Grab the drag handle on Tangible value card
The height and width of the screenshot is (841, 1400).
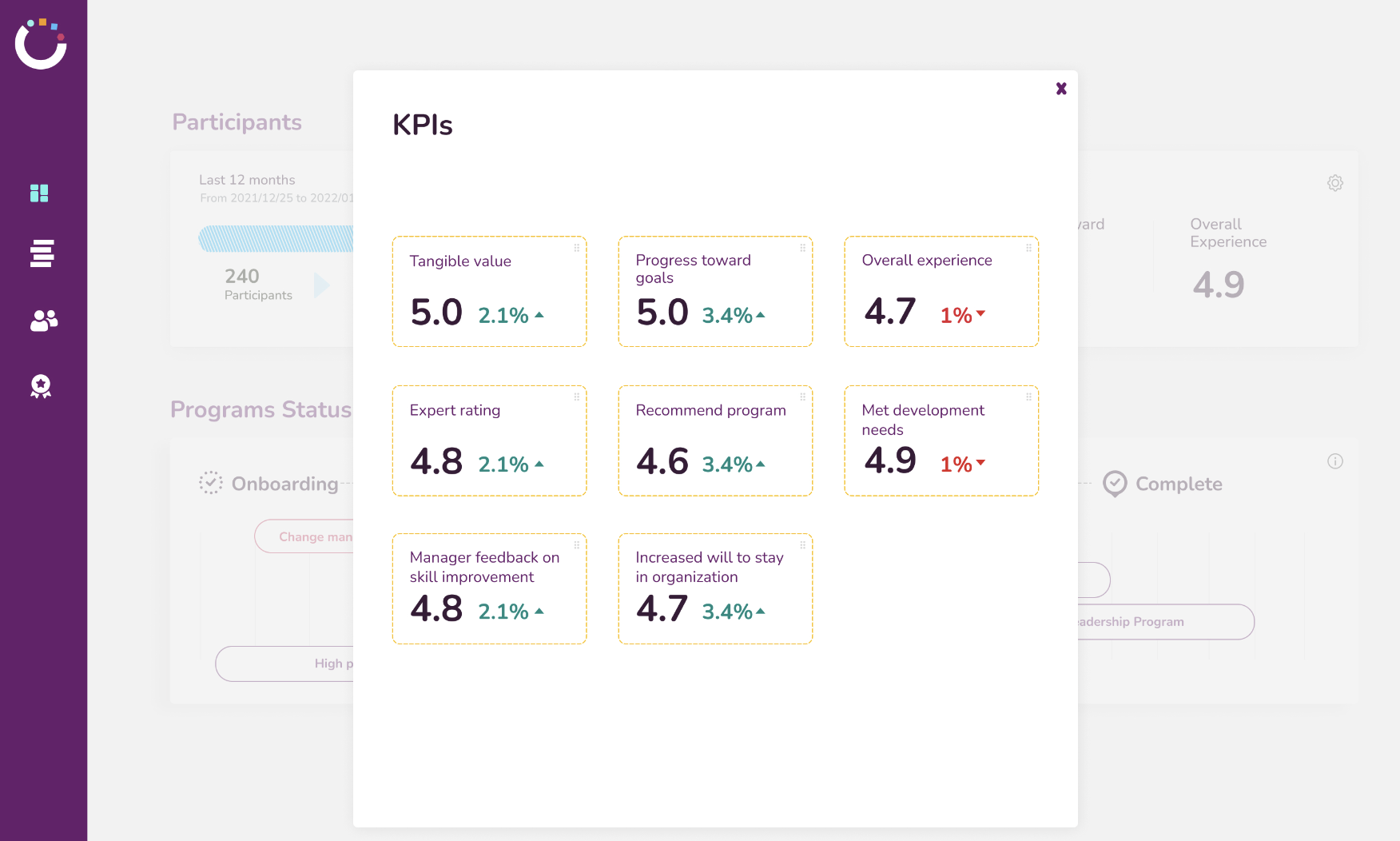pyautogui.click(x=577, y=248)
